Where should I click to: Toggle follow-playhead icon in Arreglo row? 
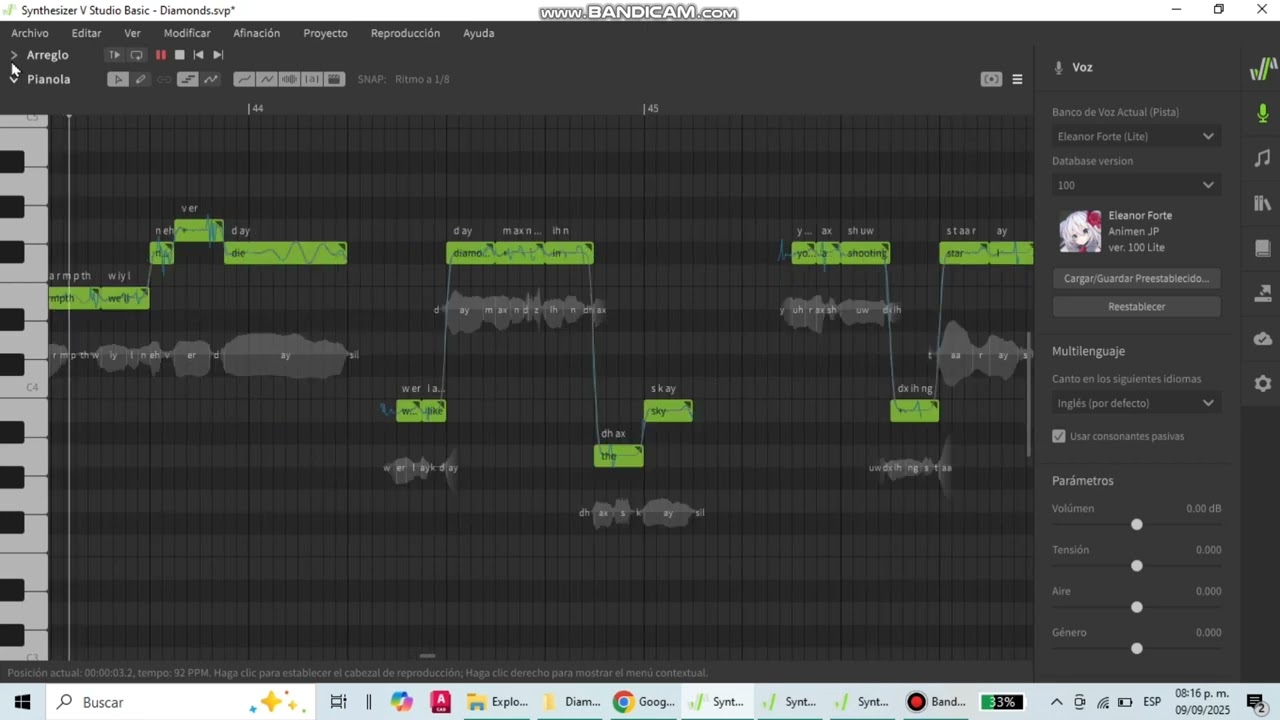tap(114, 55)
